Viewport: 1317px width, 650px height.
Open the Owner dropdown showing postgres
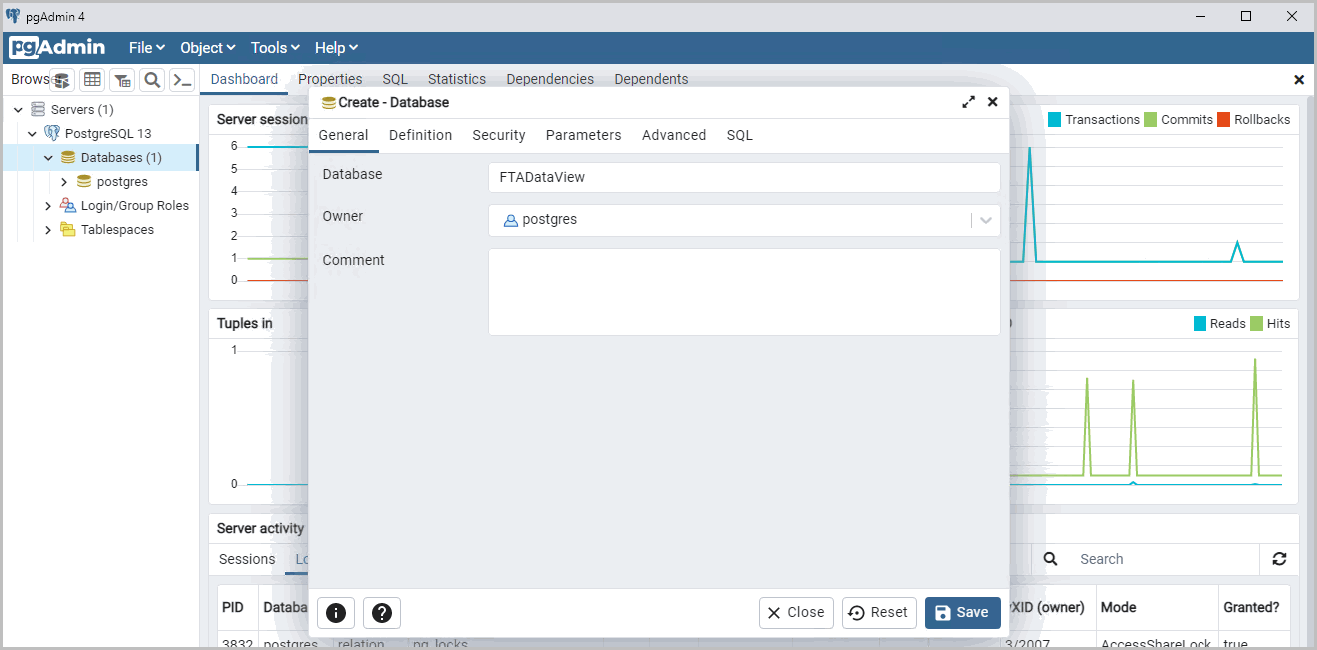[x=744, y=220]
